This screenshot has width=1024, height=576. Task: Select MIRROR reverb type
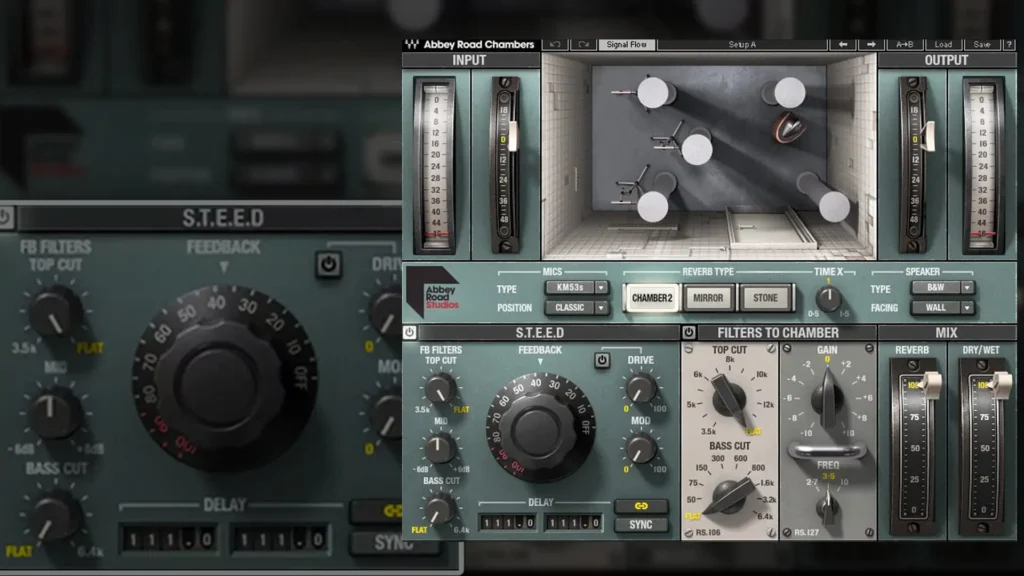(708, 298)
